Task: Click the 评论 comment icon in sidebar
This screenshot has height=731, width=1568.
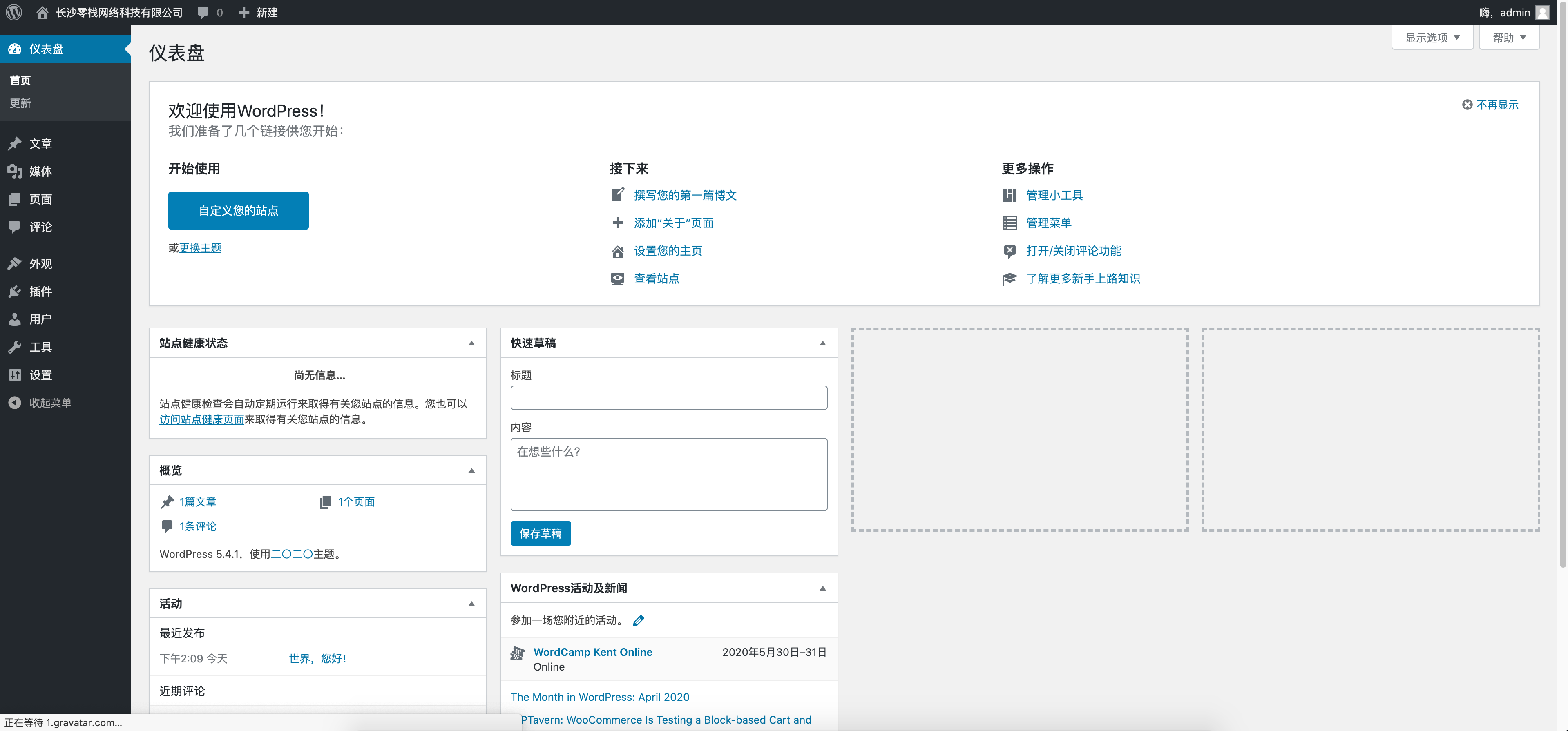Action: (15, 227)
